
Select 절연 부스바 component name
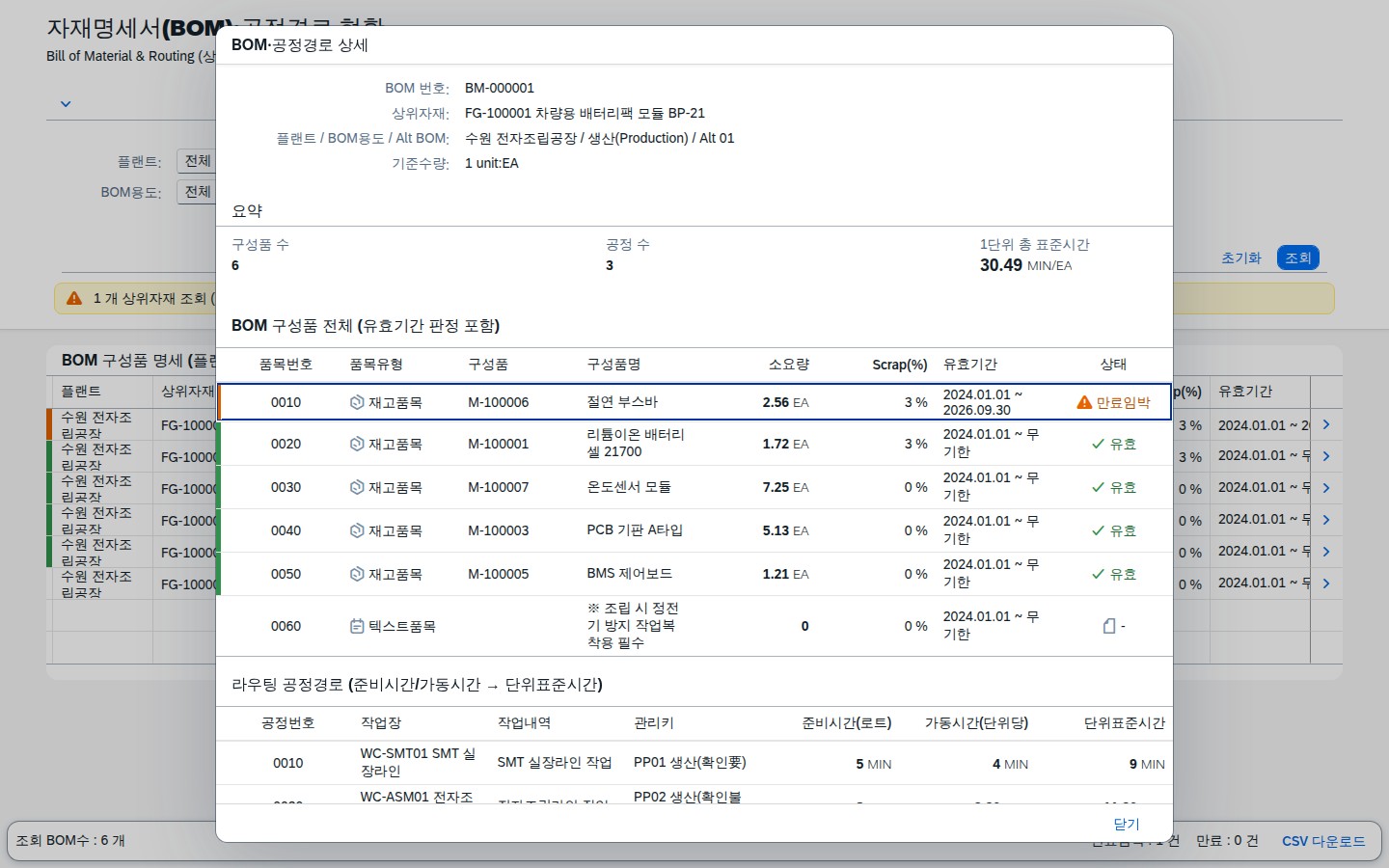click(x=622, y=402)
